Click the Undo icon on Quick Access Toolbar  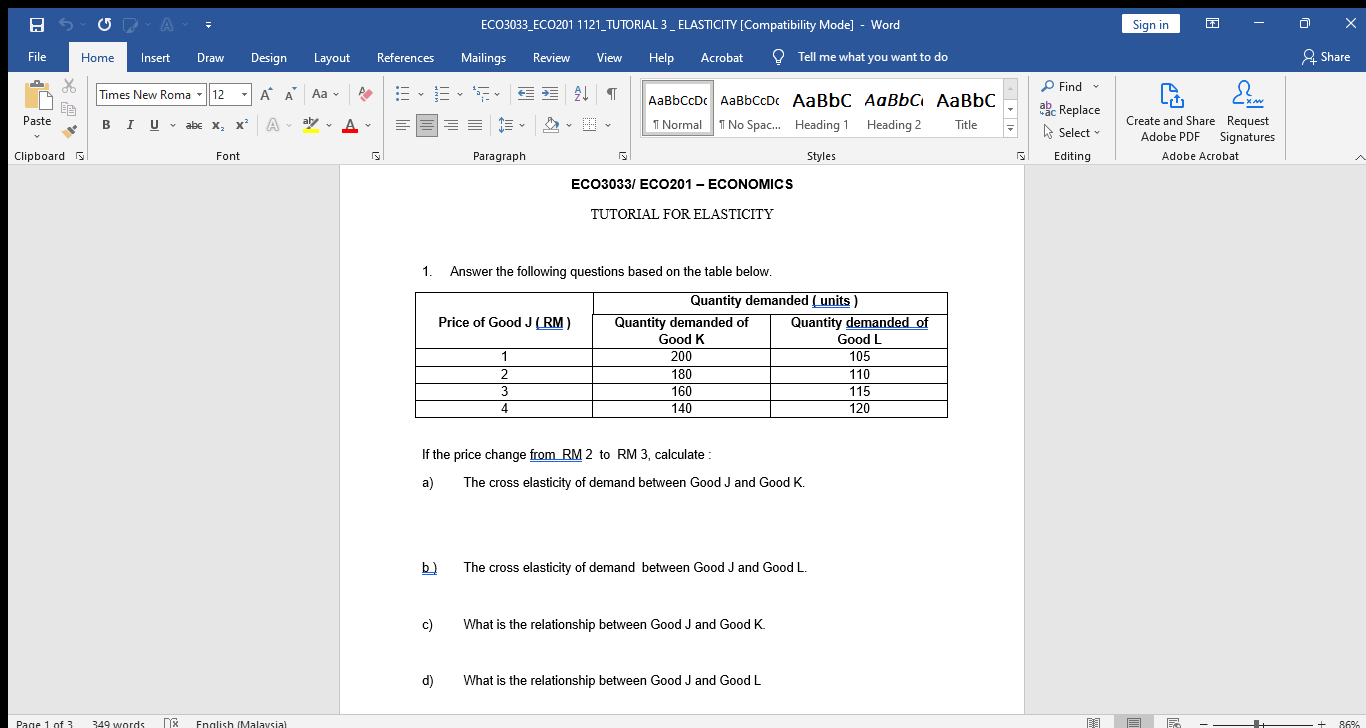[x=66, y=23]
